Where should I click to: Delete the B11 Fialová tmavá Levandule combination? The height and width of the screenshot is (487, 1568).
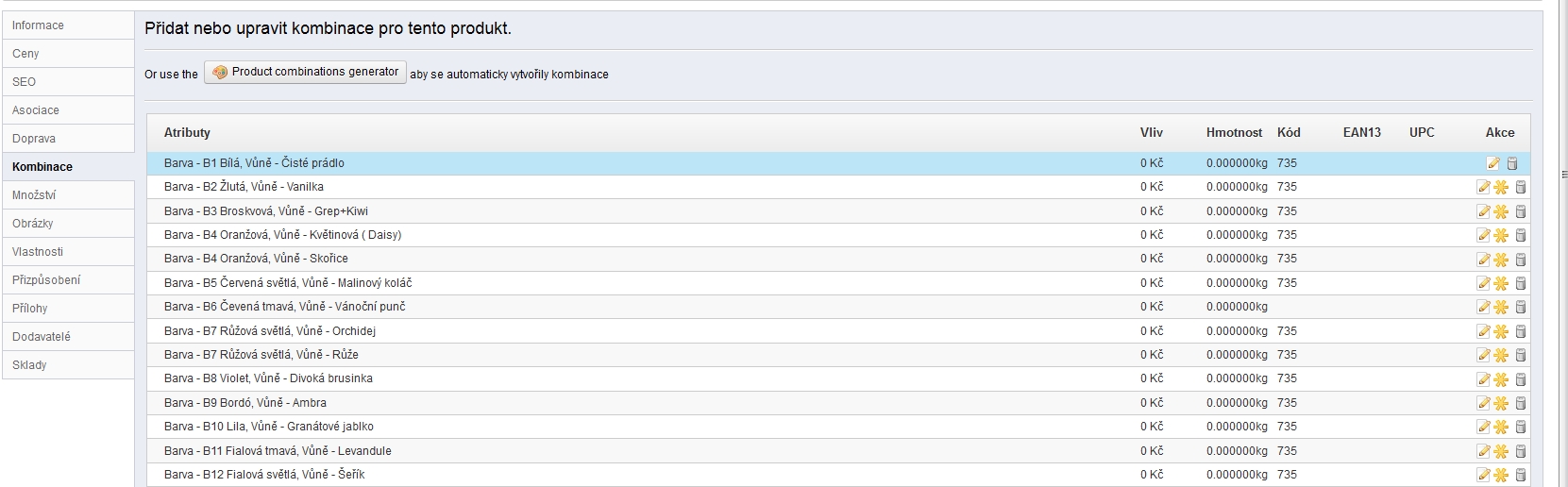point(1520,451)
